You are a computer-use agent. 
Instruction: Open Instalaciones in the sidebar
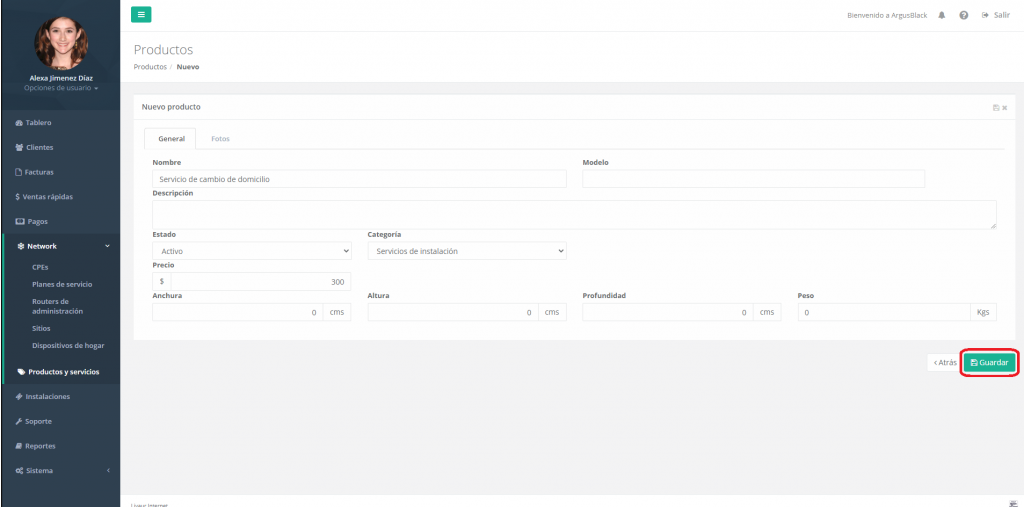(61, 397)
